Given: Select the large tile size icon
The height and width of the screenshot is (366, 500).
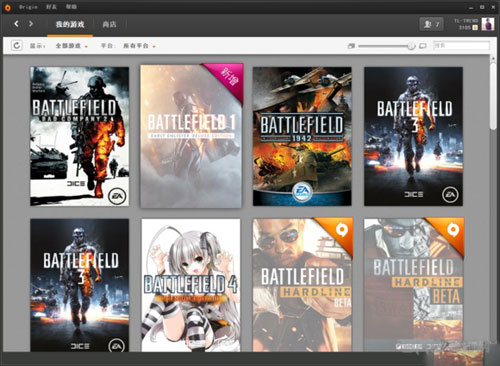Looking at the screenshot, I should 423,46.
